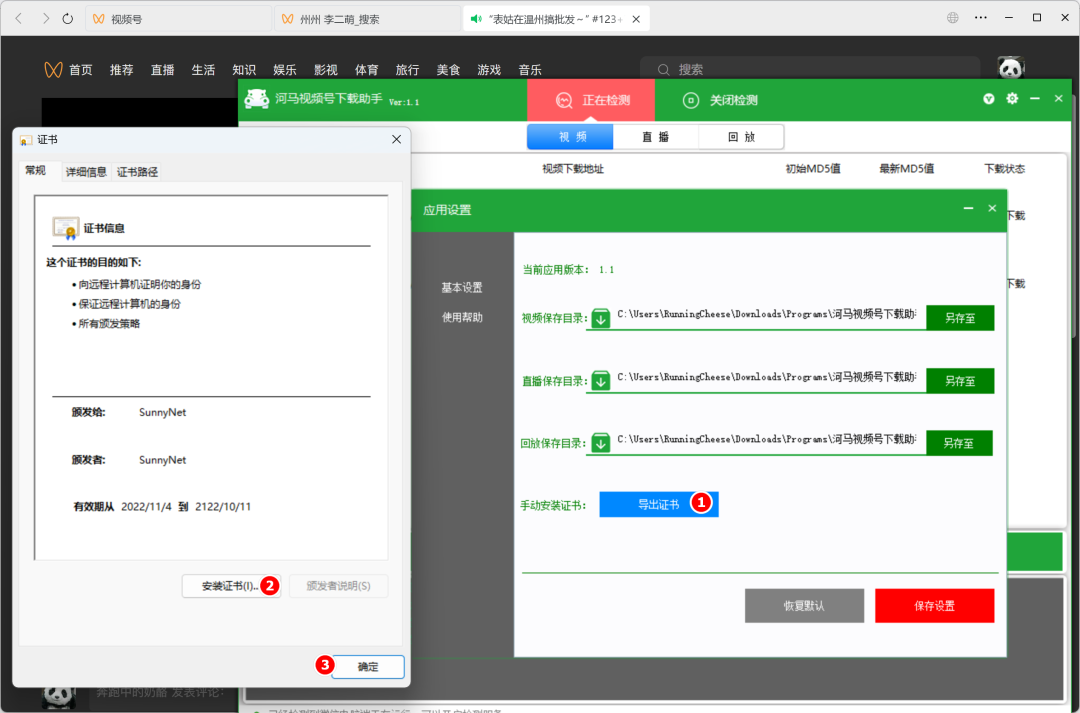
Task: Click the 安装证书(I)... button
Action: (231, 586)
